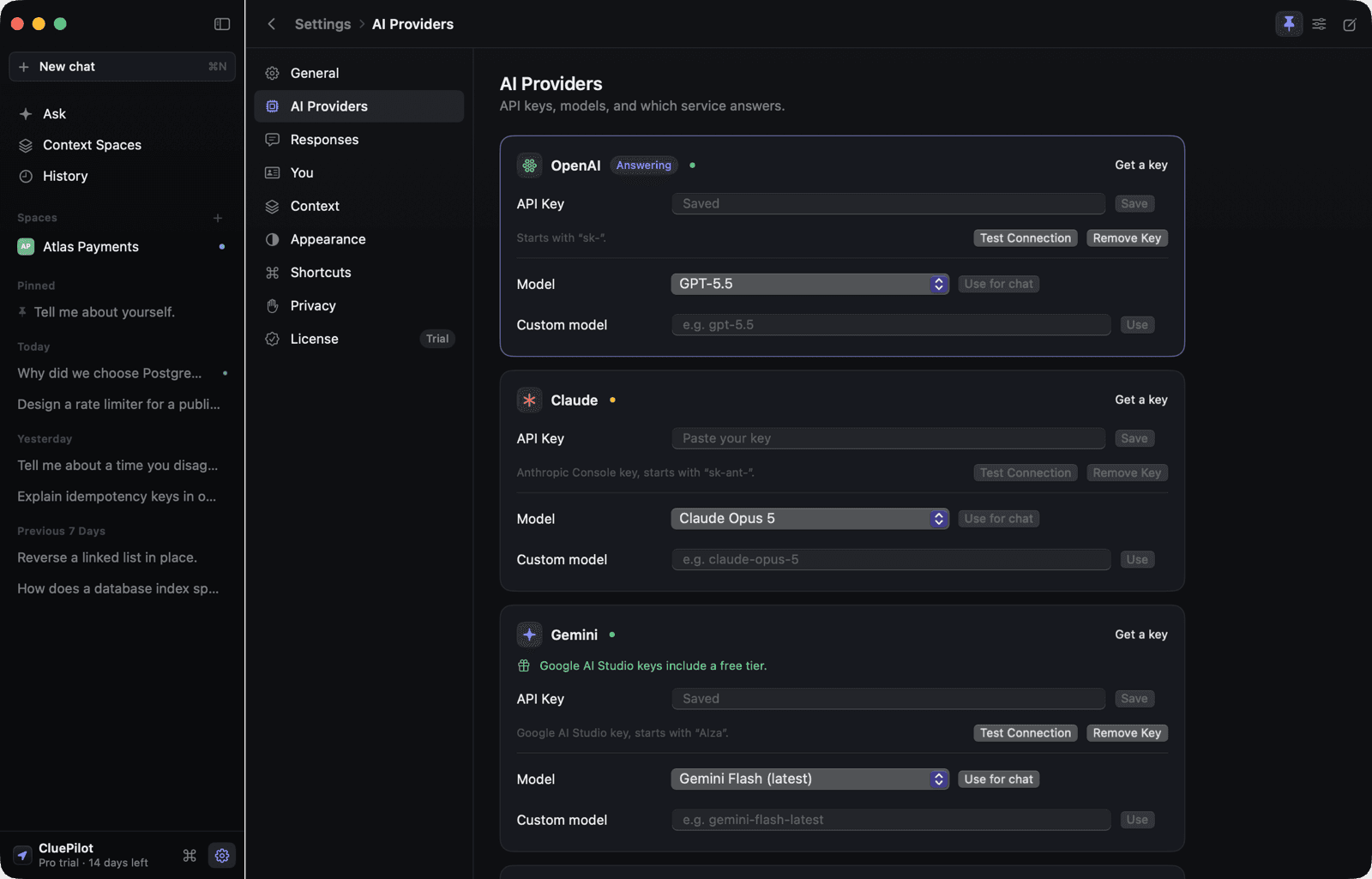The width and height of the screenshot is (1372, 879).
Task: Click the Claude API Key field
Action: point(888,438)
